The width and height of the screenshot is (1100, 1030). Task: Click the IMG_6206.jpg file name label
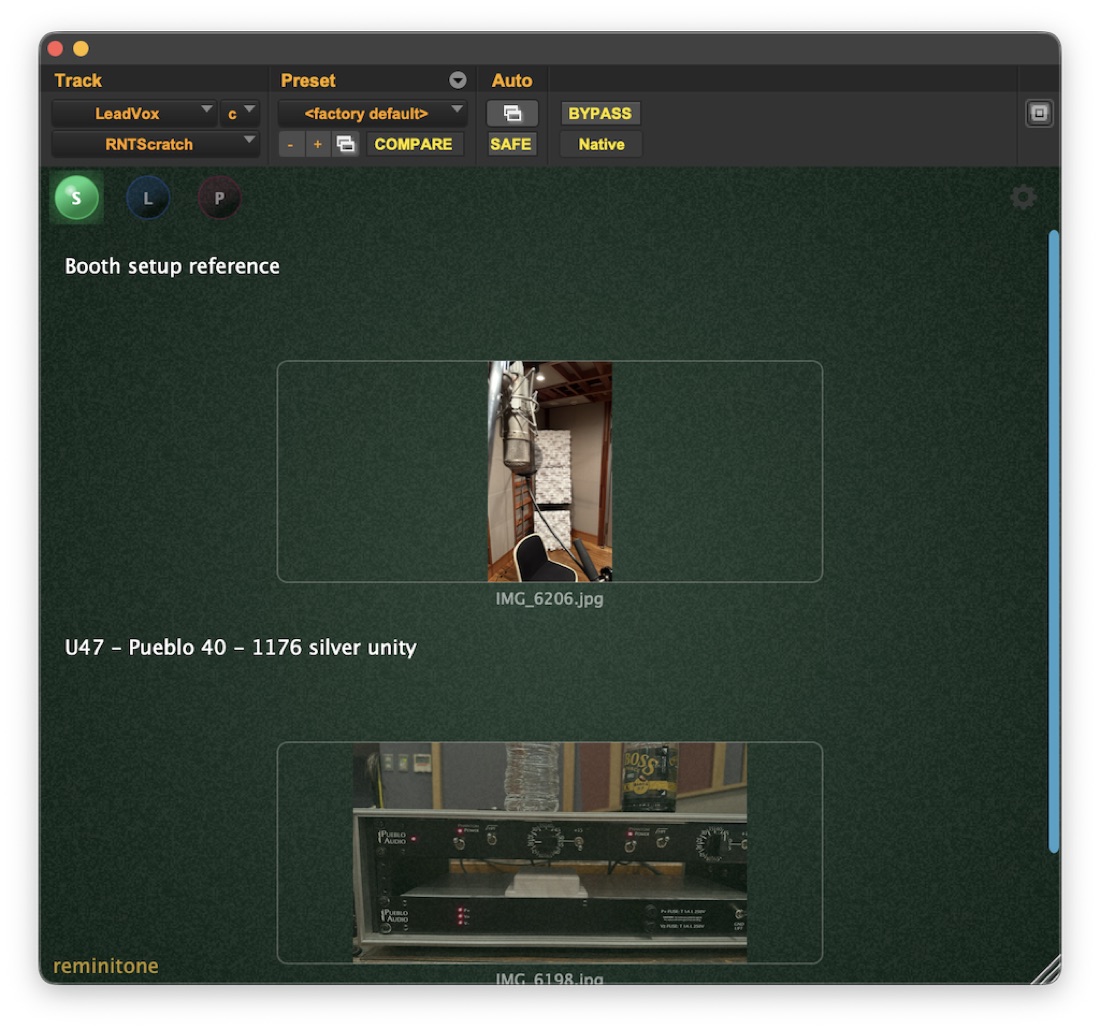(x=549, y=598)
